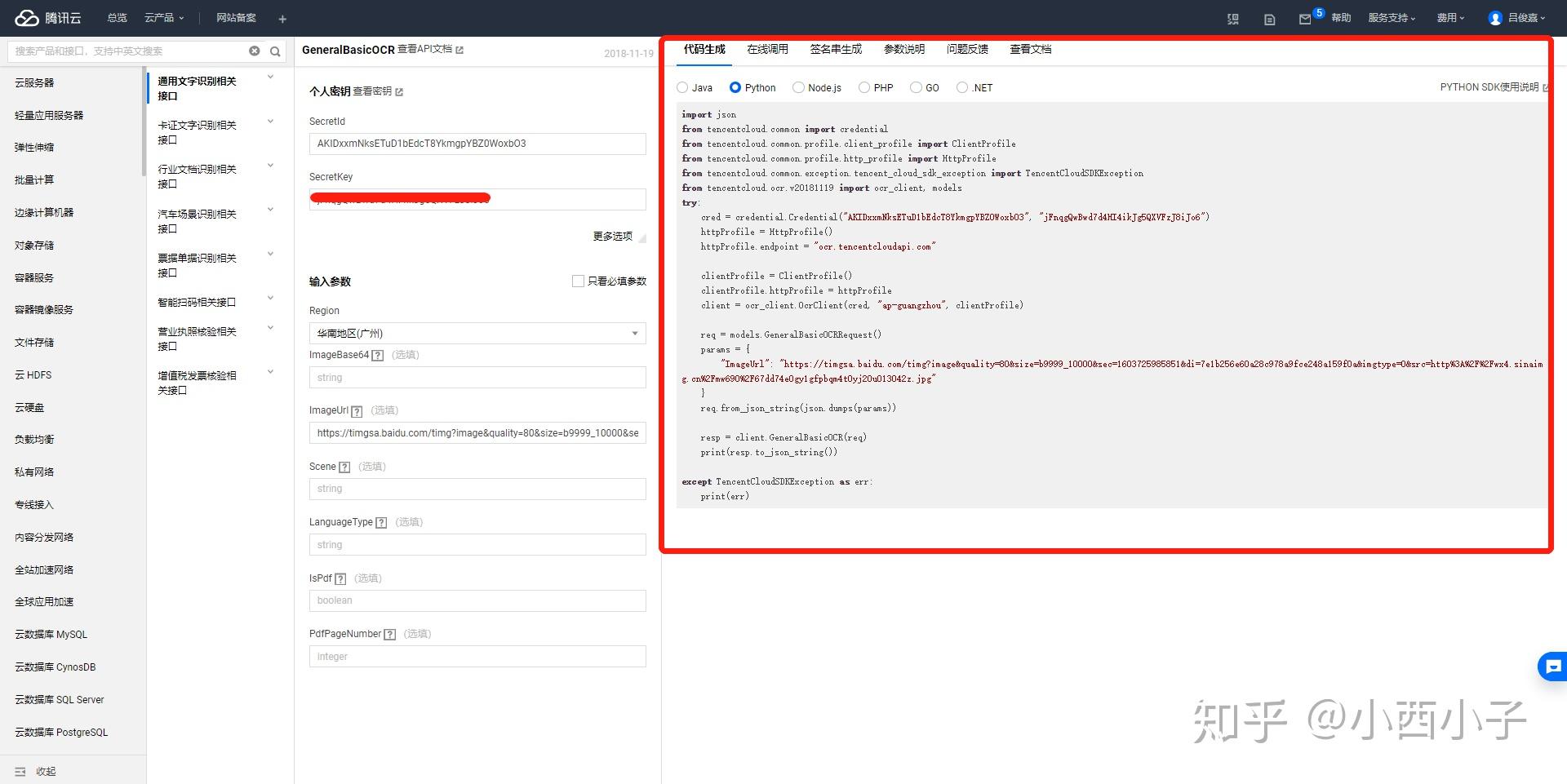Viewport: 1567px width, 784px height.
Task: Open the blue chat support bubble
Action: pos(1553,667)
